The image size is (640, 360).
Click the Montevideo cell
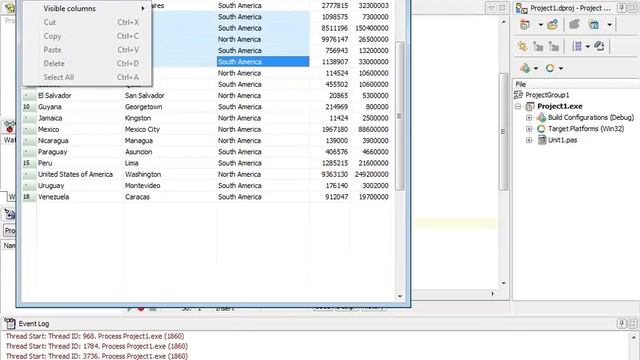tap(170, 186)
